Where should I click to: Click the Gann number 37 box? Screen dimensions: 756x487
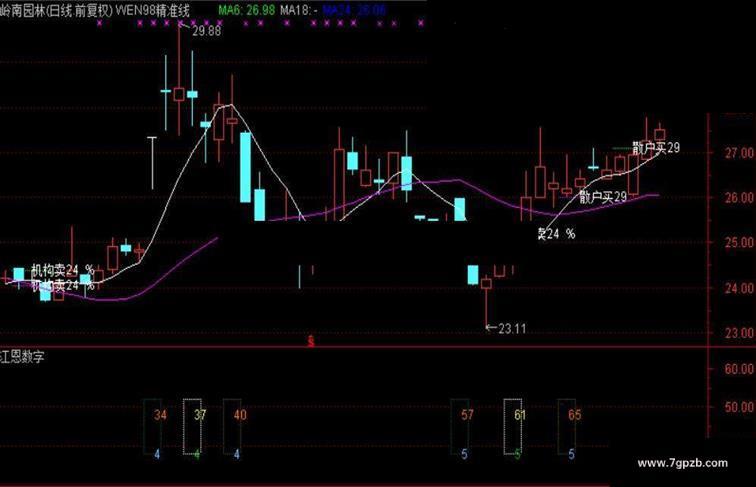click(192, 427)
